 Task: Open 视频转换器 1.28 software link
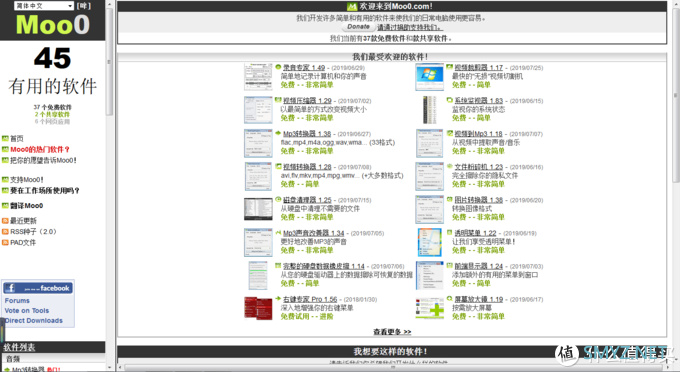click(x=307, y=167)
